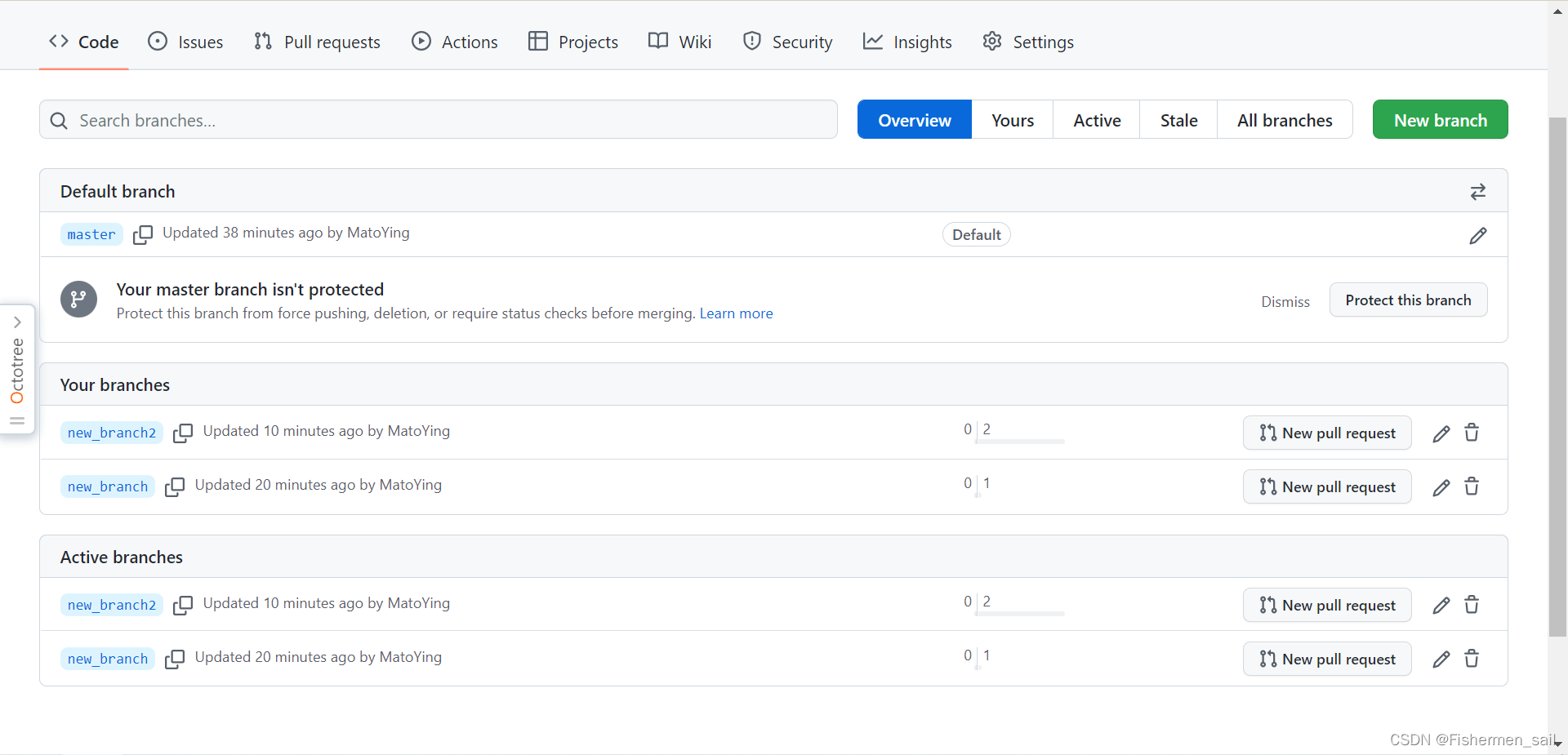Show All branches
Screen dimensions: 1568x755
point(1285,120)
